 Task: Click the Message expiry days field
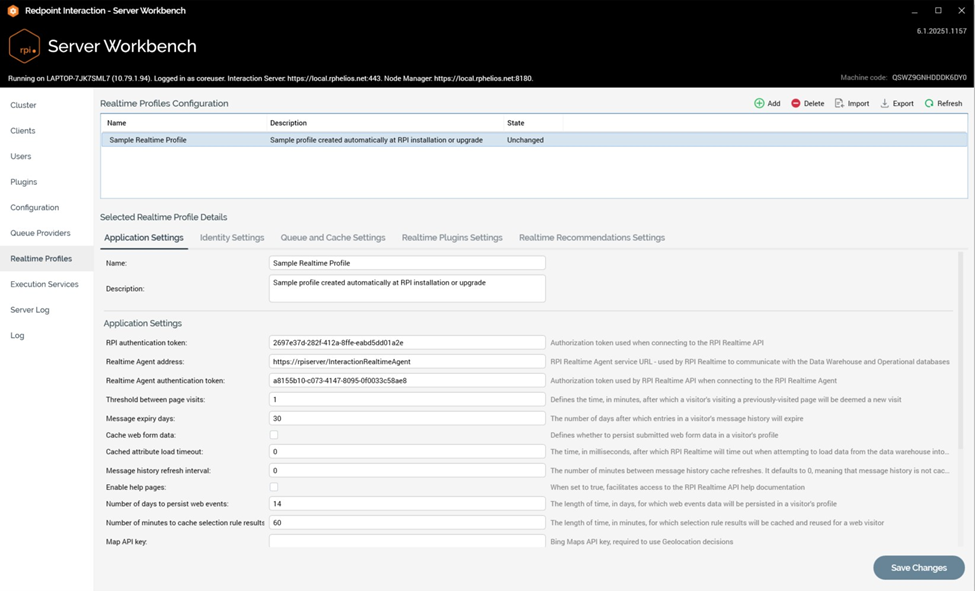[407, 418]
